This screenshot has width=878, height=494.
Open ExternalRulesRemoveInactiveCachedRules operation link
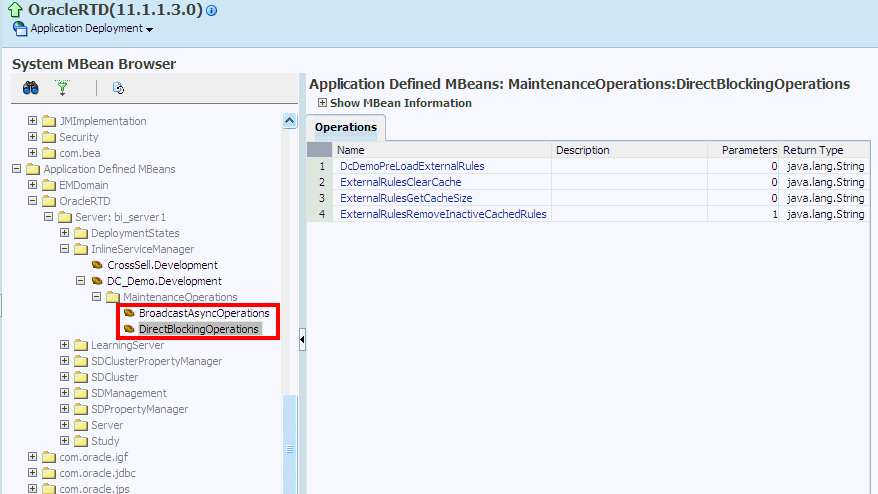[443, 214]
